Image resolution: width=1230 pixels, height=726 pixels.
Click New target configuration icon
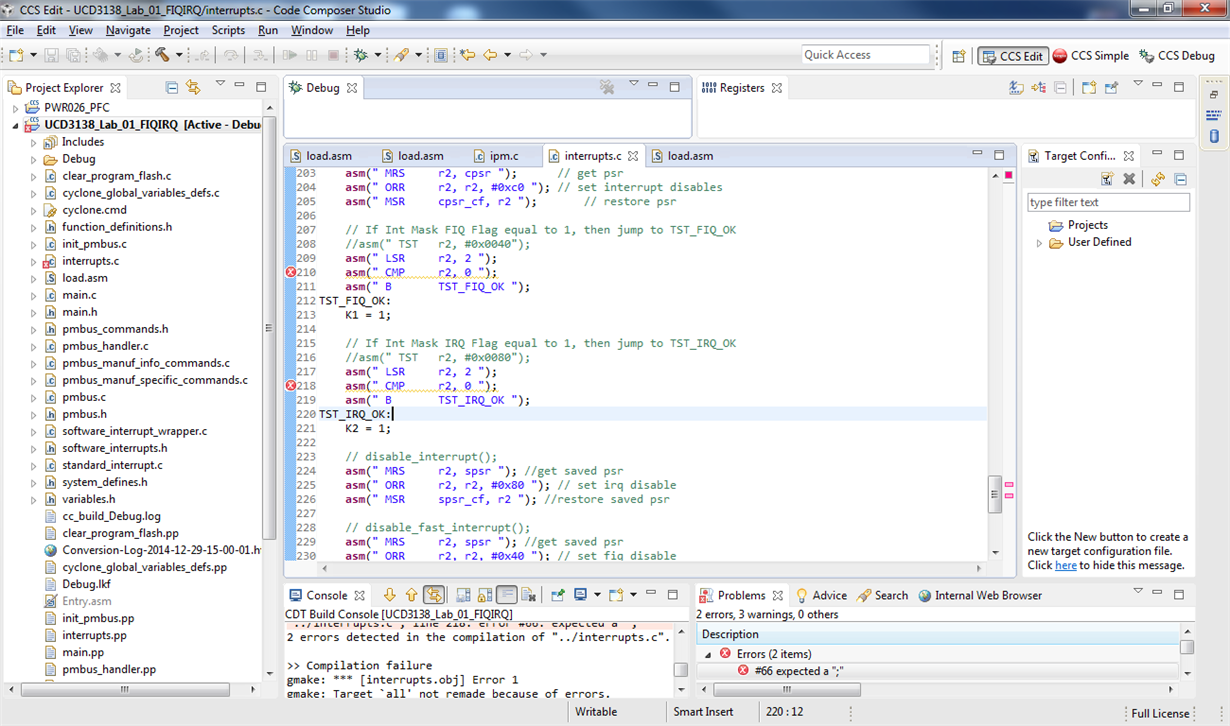1107,179
